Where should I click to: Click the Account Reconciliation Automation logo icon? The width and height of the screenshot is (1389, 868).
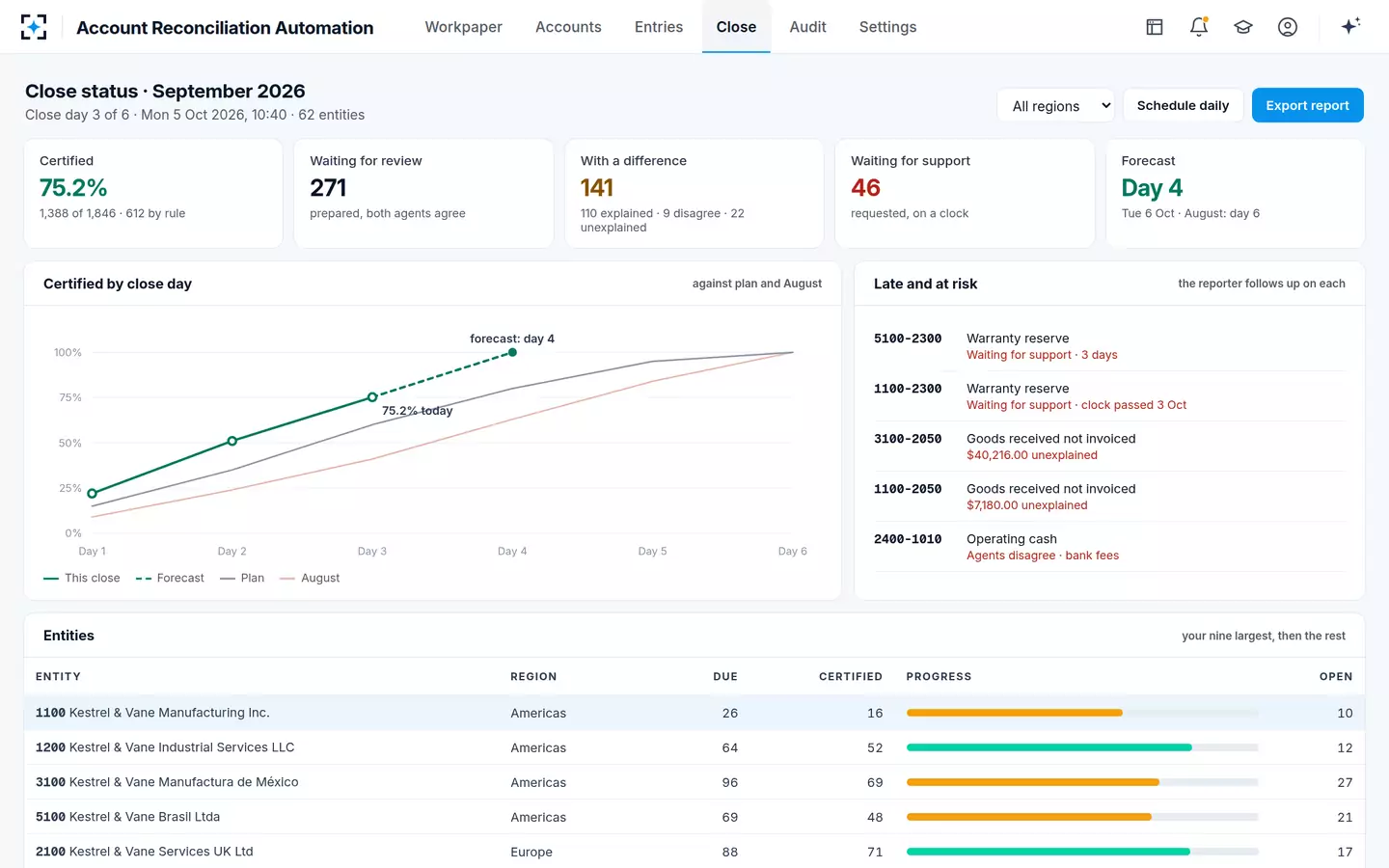pyautogui.click(x=34, y=27)
